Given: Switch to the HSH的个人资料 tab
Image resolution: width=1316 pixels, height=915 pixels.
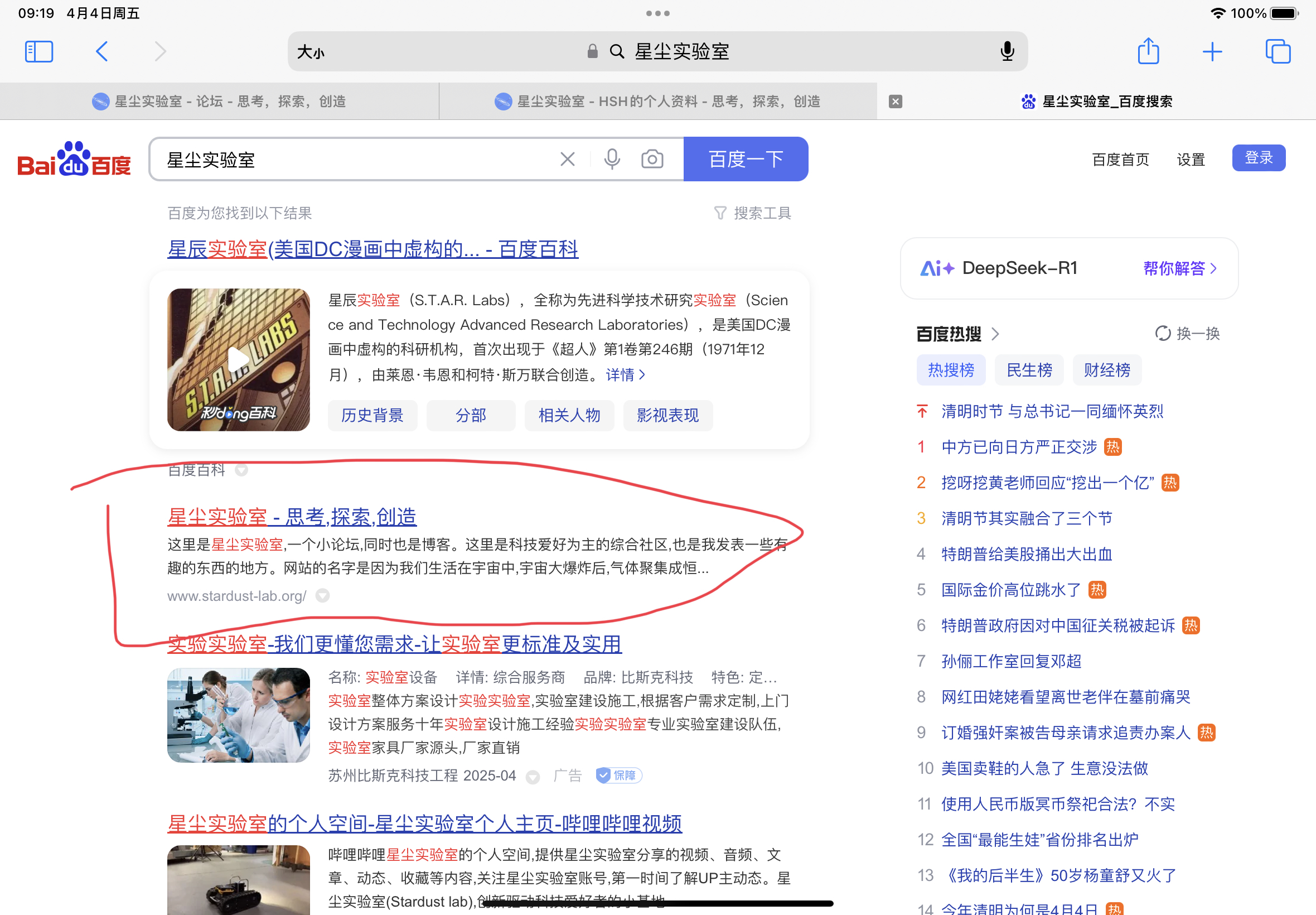Looking at the screenshot, I should [x=657, y=102].
